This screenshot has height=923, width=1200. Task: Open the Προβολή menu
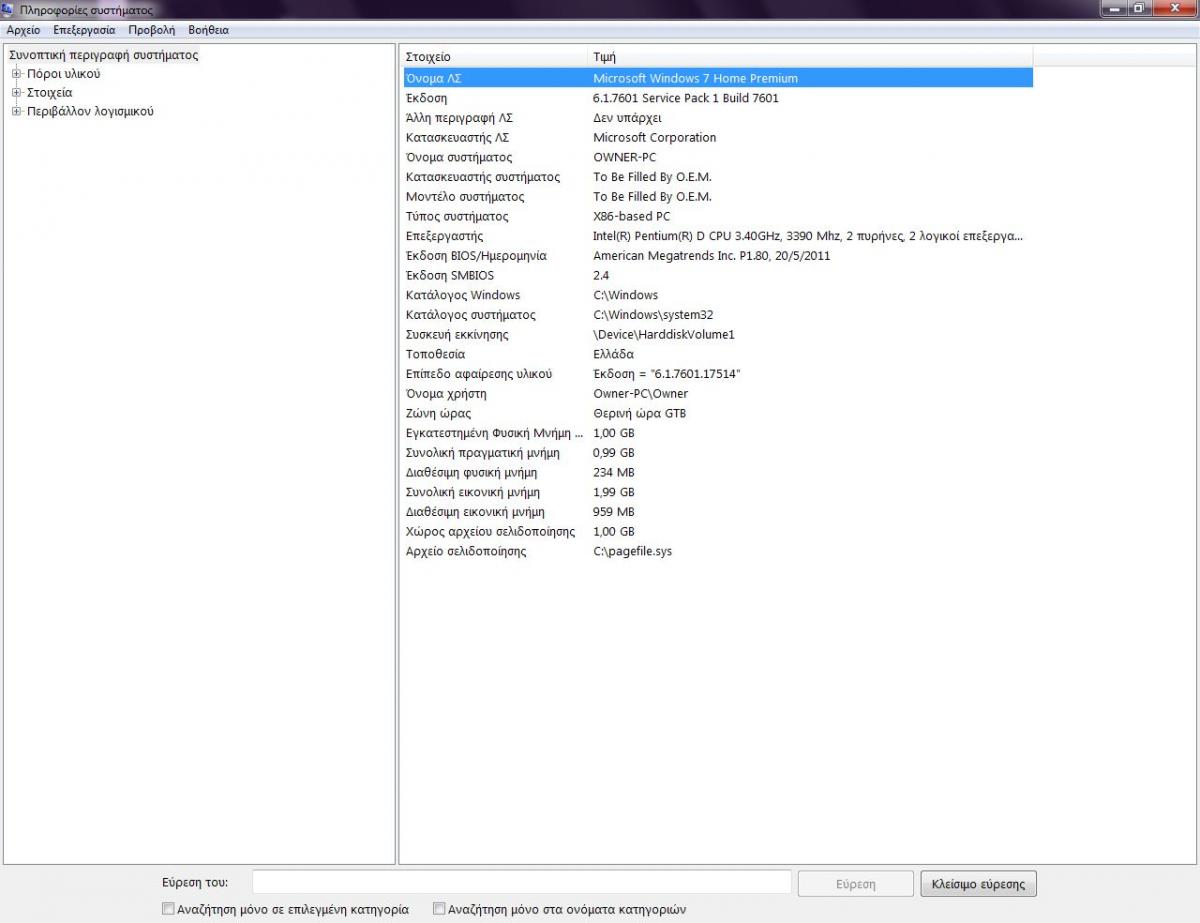(x=151, y=30)
